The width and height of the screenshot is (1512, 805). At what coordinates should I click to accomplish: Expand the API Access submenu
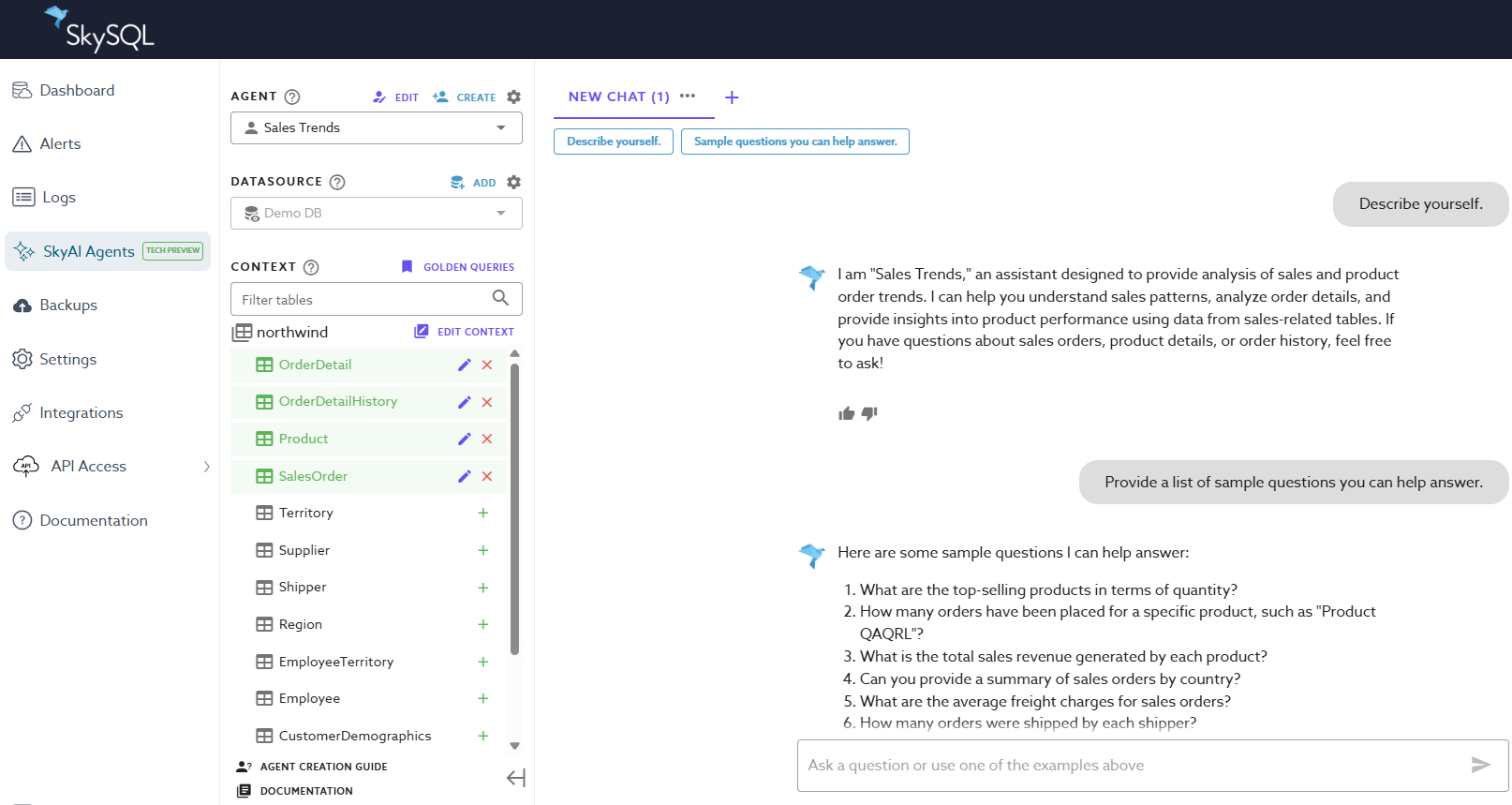click(x=207, y=467)
